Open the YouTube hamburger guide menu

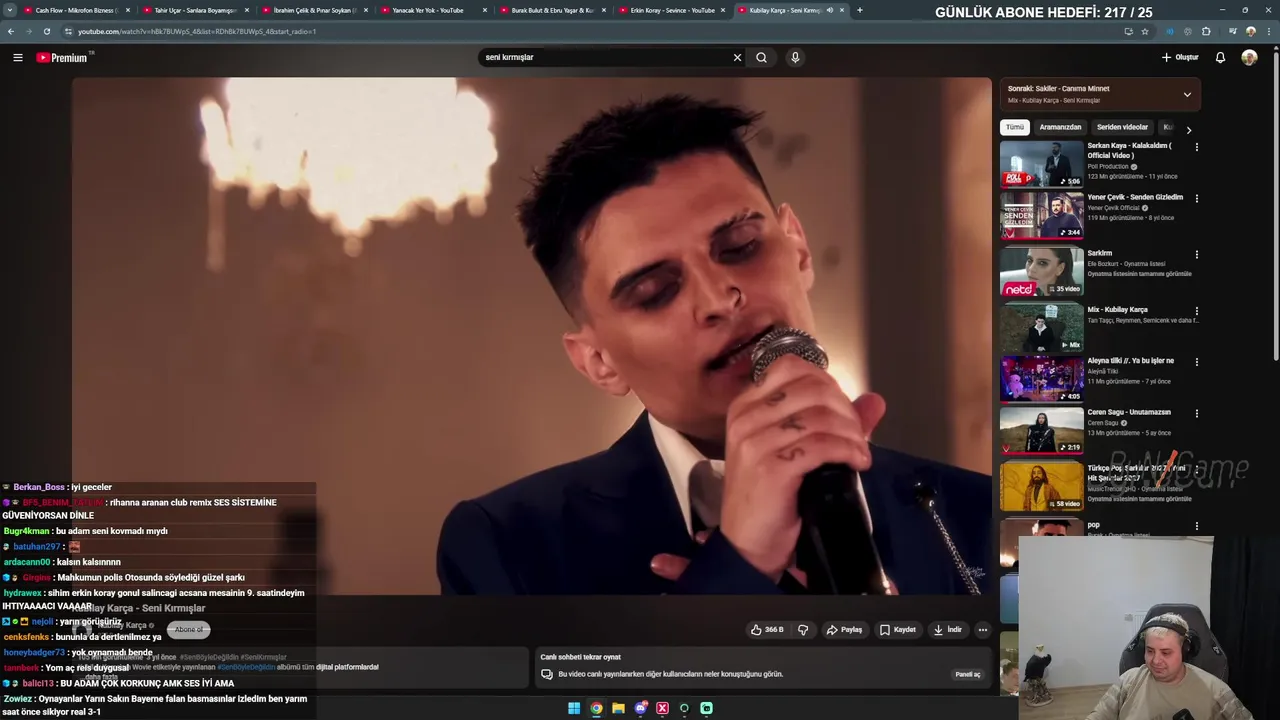click(x=18, y=58)
